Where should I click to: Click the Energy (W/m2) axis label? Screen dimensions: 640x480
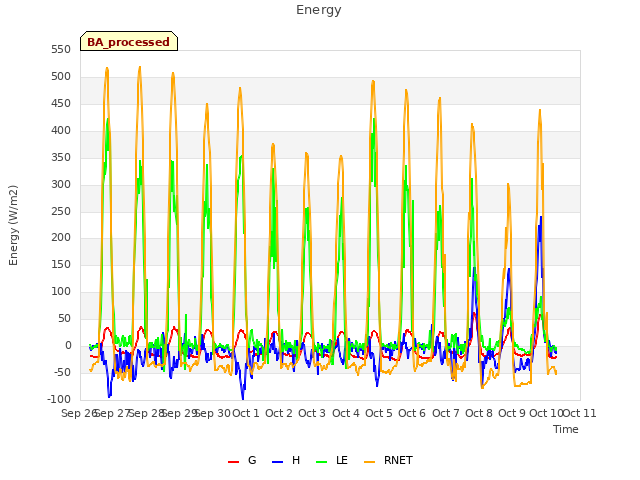(x=13, y=225)
